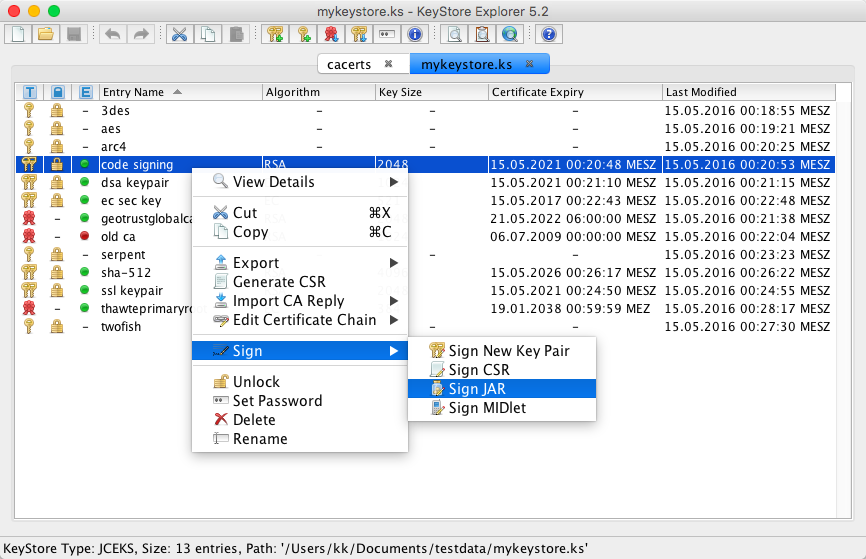Viewport: 866px width, 559px height.
Task: Click the Cut scissors toolbar icon
Action: click(180, 34)
